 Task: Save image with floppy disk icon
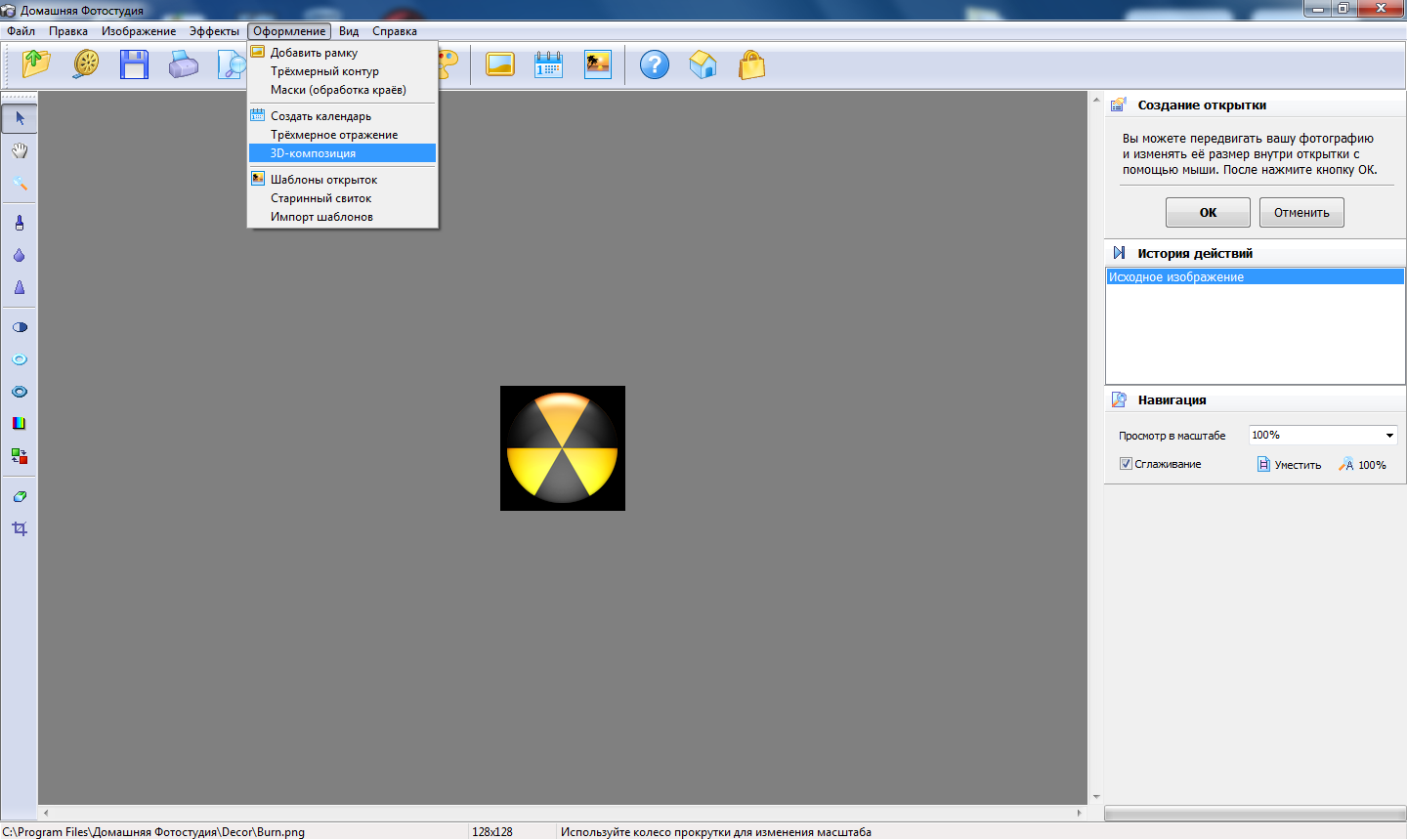point(134,64)
